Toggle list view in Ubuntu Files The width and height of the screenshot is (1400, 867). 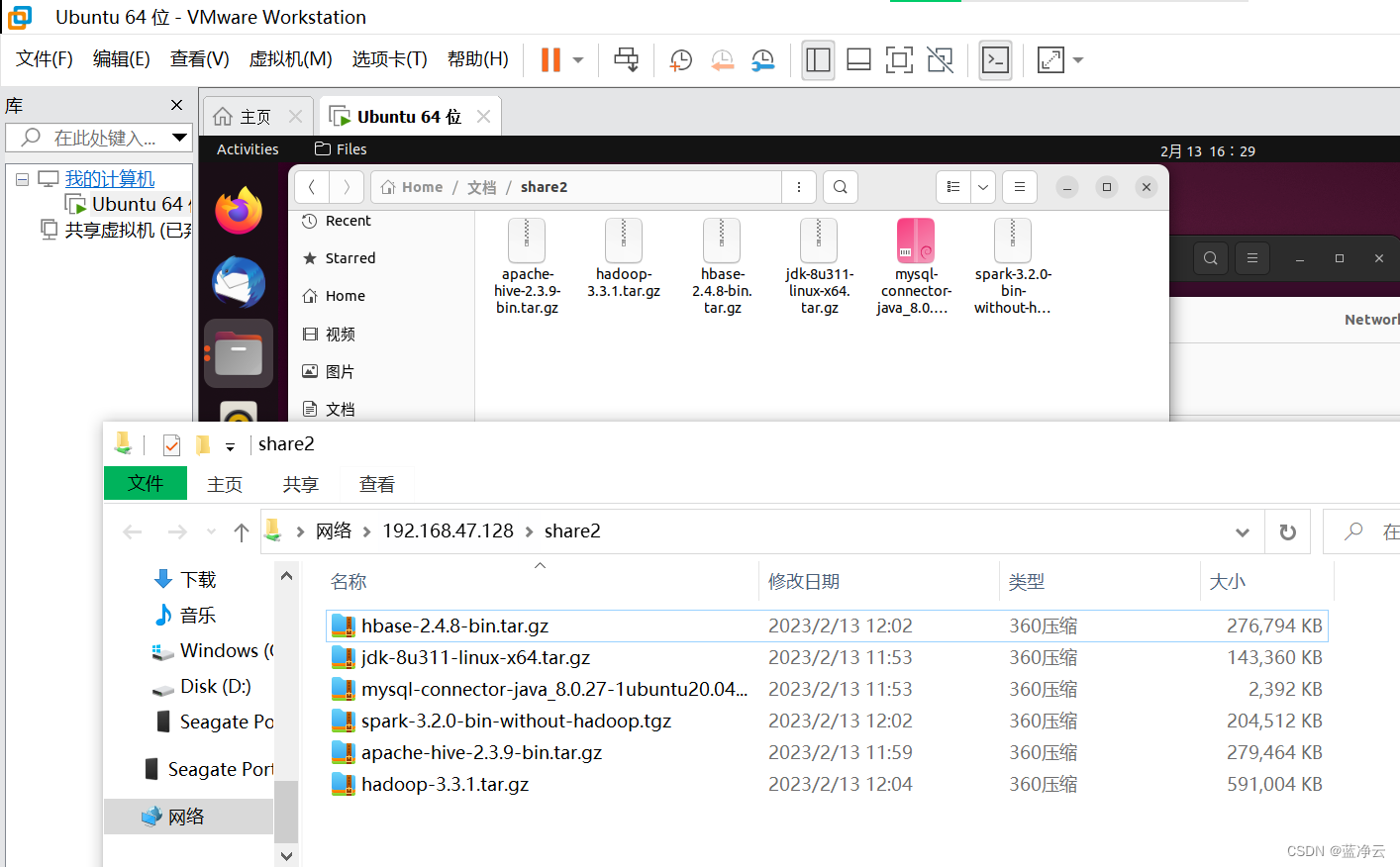point(952,187)
